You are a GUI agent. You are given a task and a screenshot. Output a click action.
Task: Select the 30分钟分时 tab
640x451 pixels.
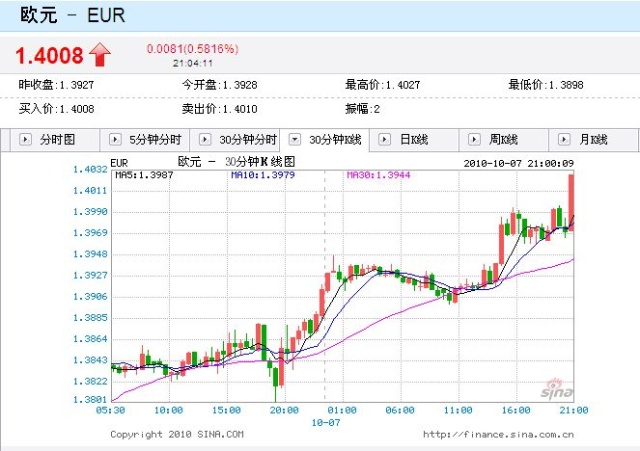[x=248, y=140]
